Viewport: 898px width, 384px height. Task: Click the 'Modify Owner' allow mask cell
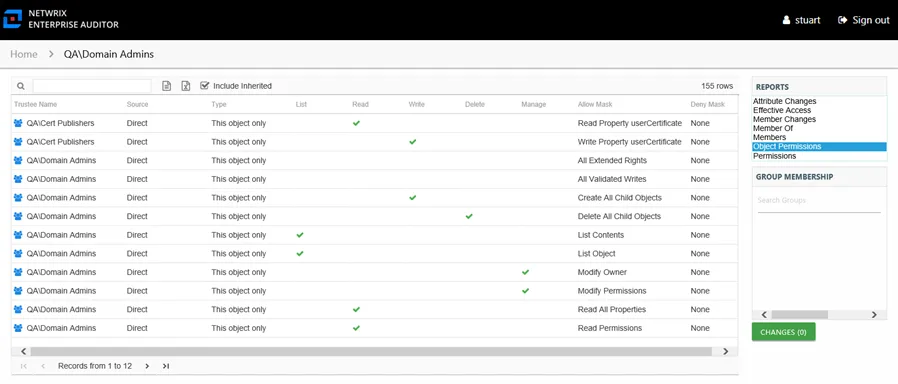(x=602, y=272)
